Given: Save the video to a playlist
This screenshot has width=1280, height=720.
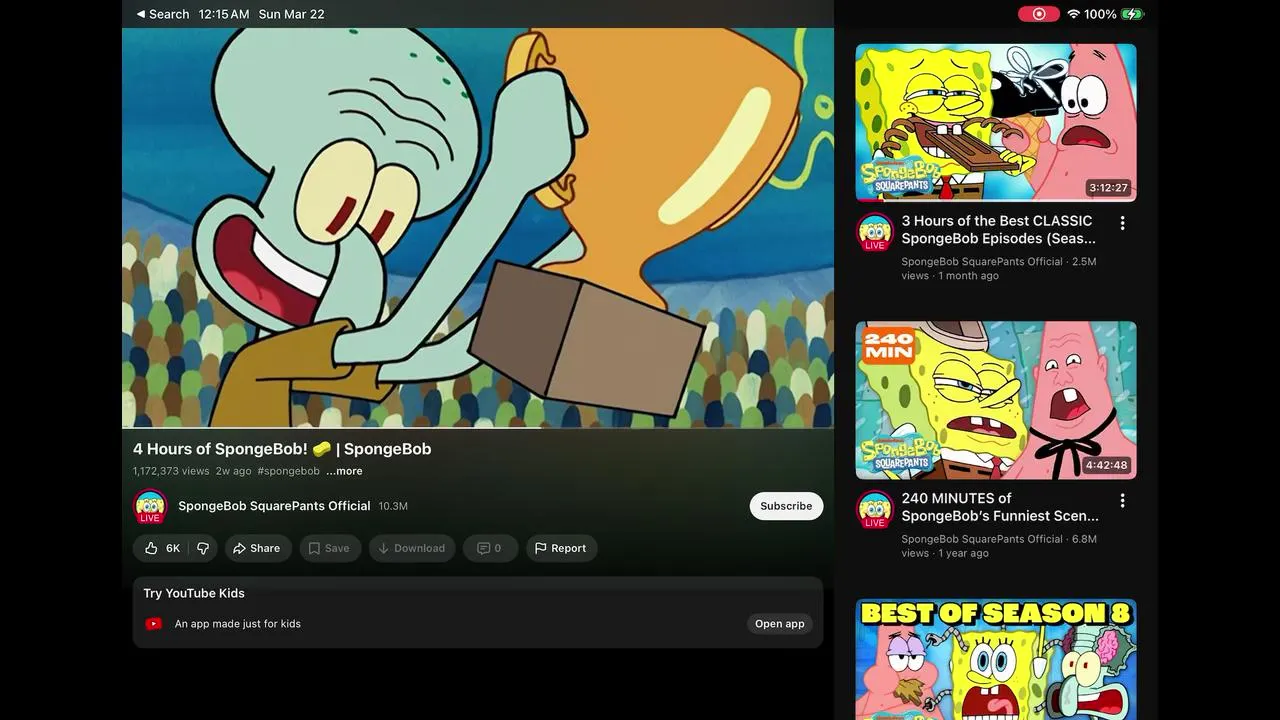Looking at the screenshot, I should click(x=330, y=548).
